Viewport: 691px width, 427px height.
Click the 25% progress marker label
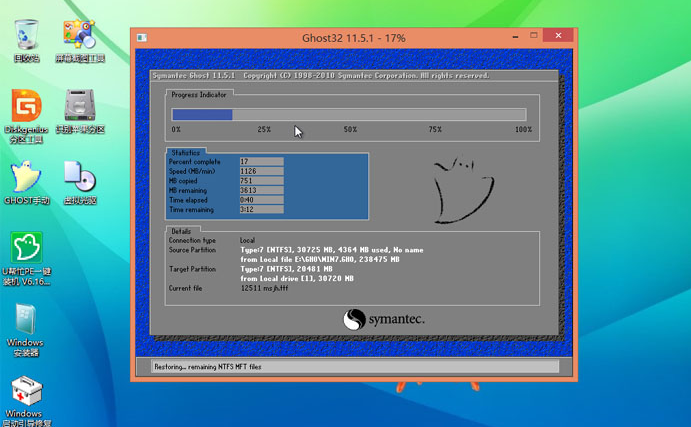(x=264, y=130)
